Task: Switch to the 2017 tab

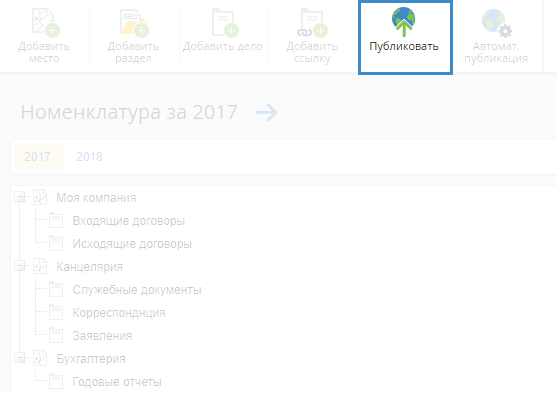Action: (38, 157)
